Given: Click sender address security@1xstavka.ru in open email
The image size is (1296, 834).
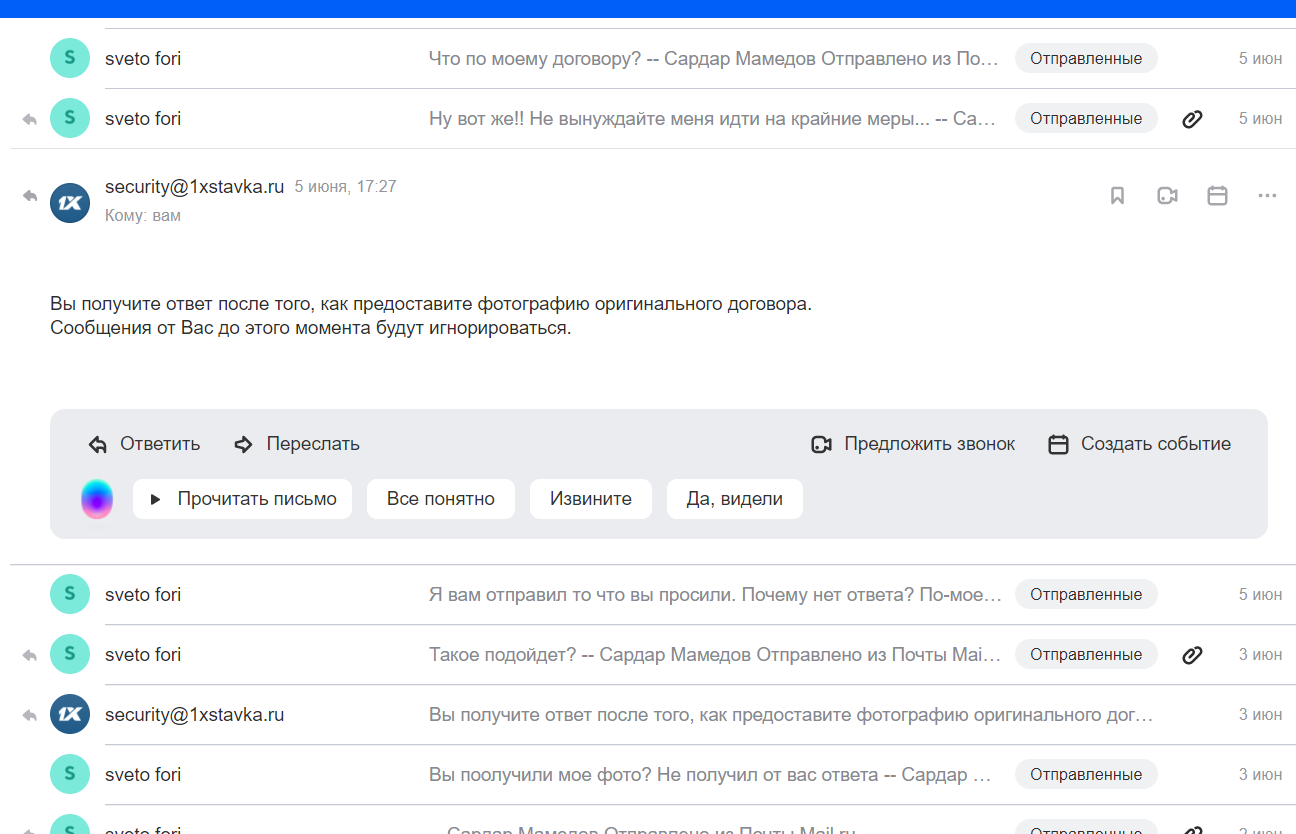Looking at the screenshot, I should click(194, 187).
